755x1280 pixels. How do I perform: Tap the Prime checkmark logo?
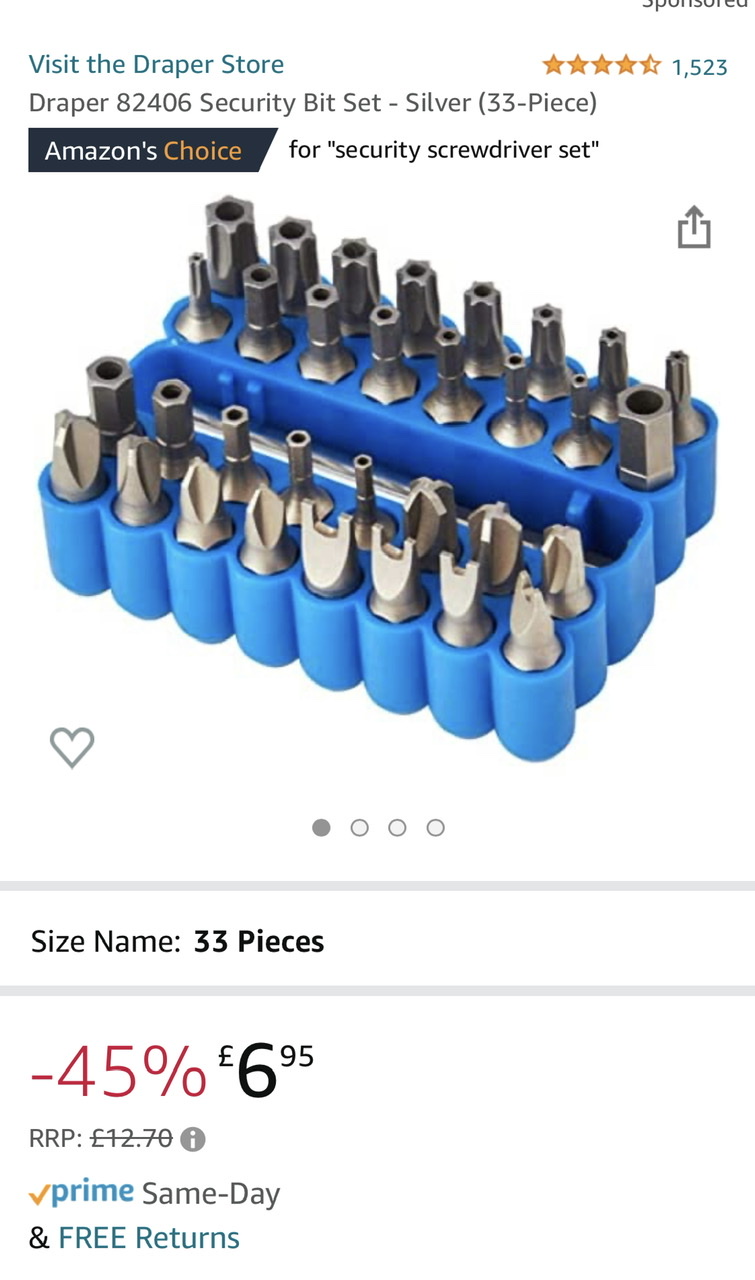click(x=81, y=1192)
